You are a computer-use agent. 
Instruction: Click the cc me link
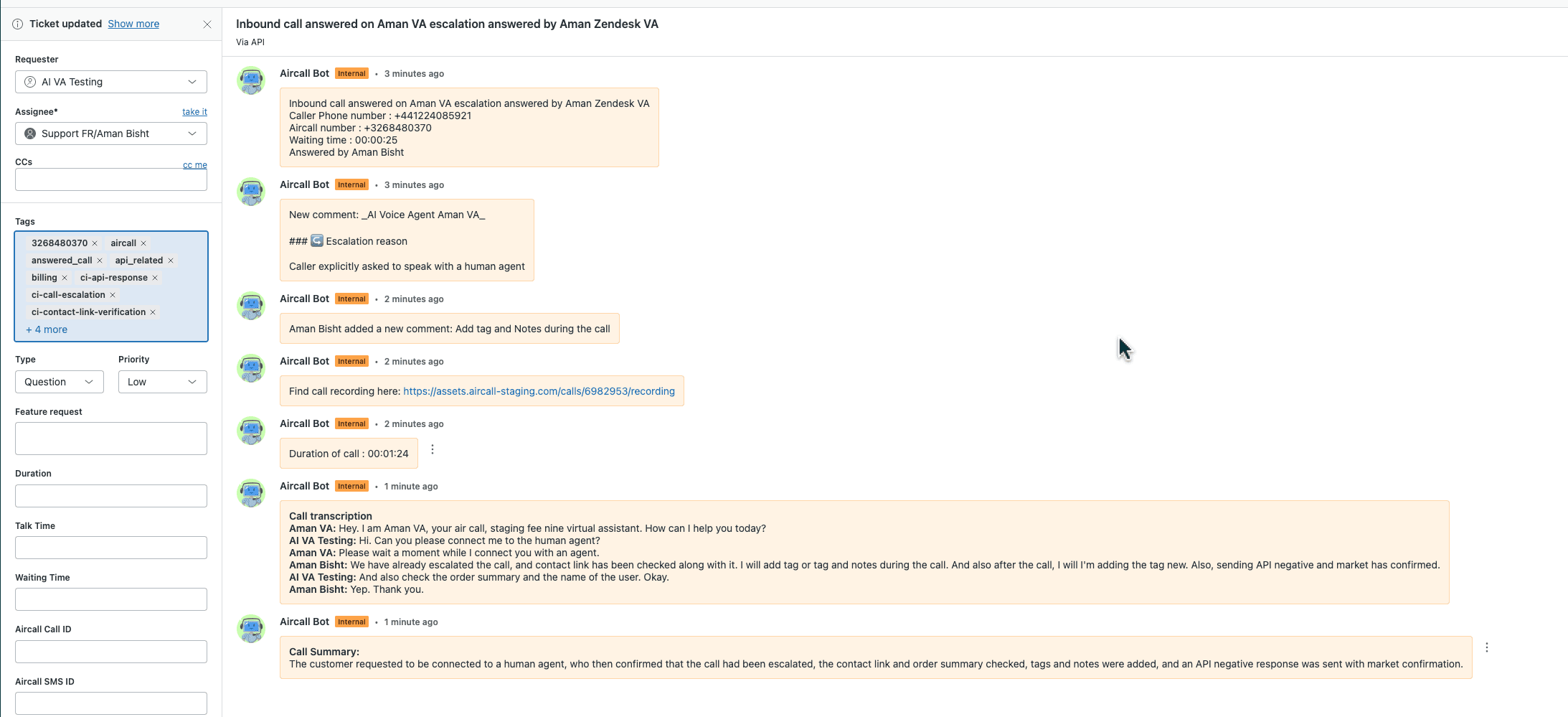tap(194, 165)
